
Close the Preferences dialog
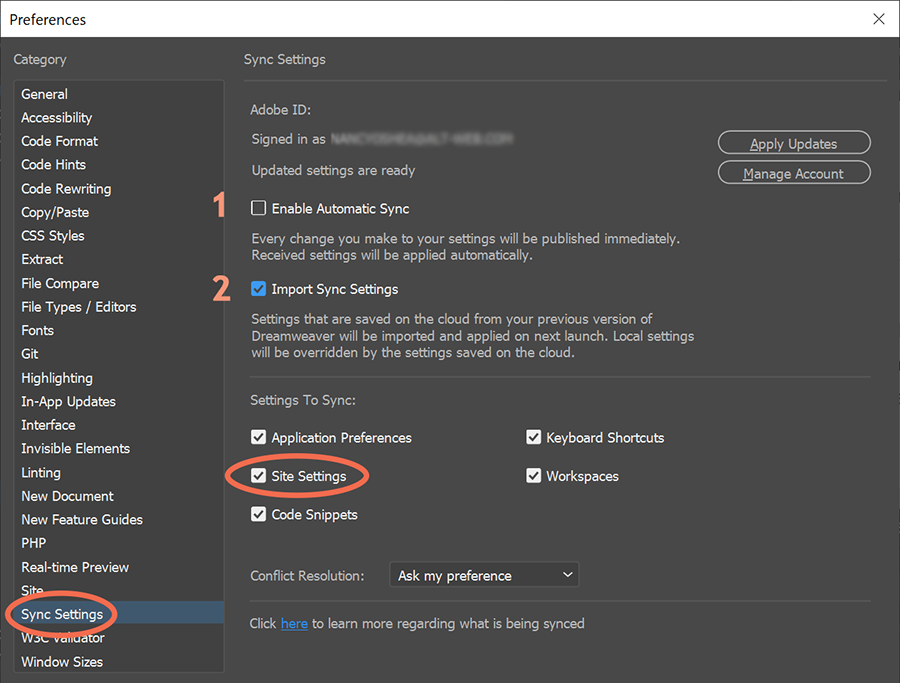[x=878, y=19]
